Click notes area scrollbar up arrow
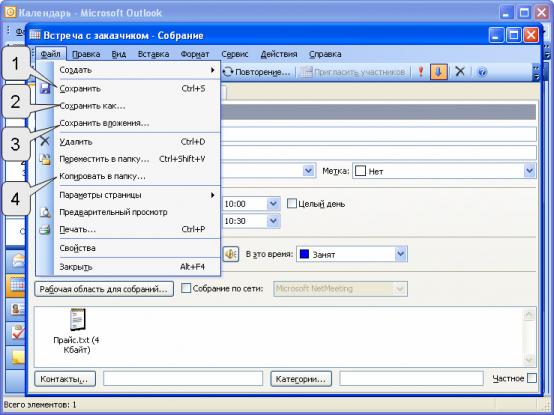554x415 pixels. [529, 315]
